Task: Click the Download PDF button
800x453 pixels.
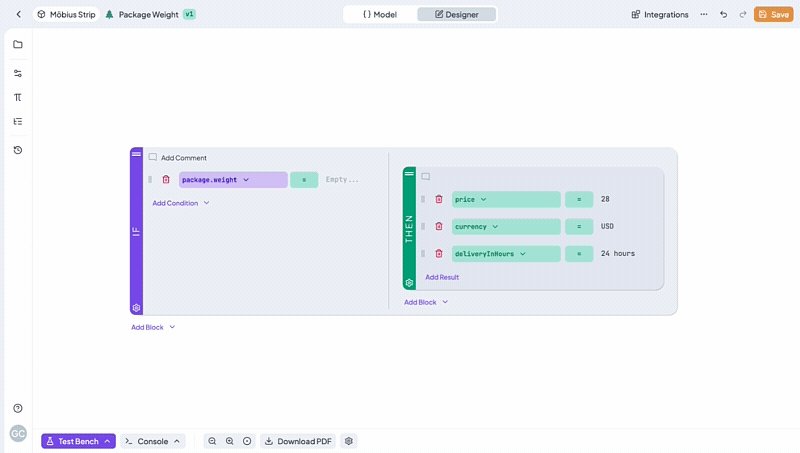Action: pyautogui.click(x=297, y=441)
